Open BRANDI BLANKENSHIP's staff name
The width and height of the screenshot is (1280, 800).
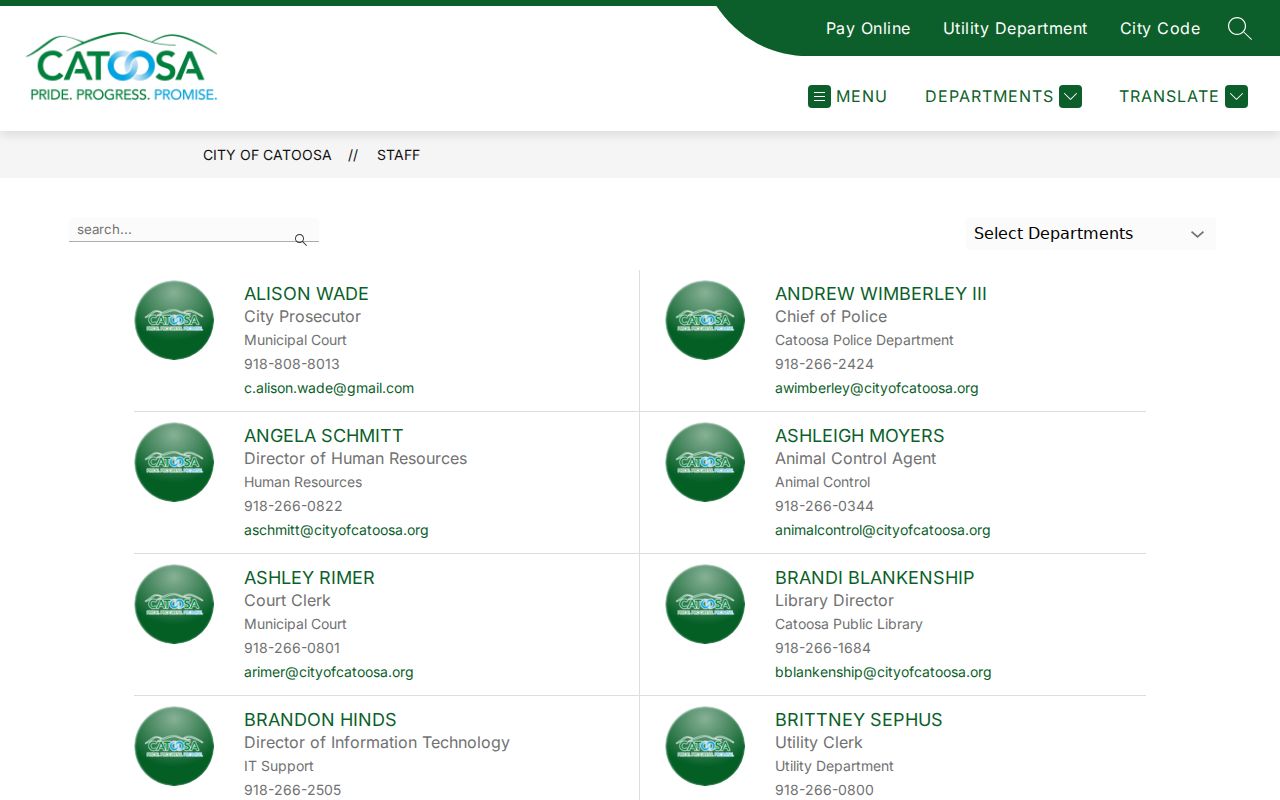(875, 578)
